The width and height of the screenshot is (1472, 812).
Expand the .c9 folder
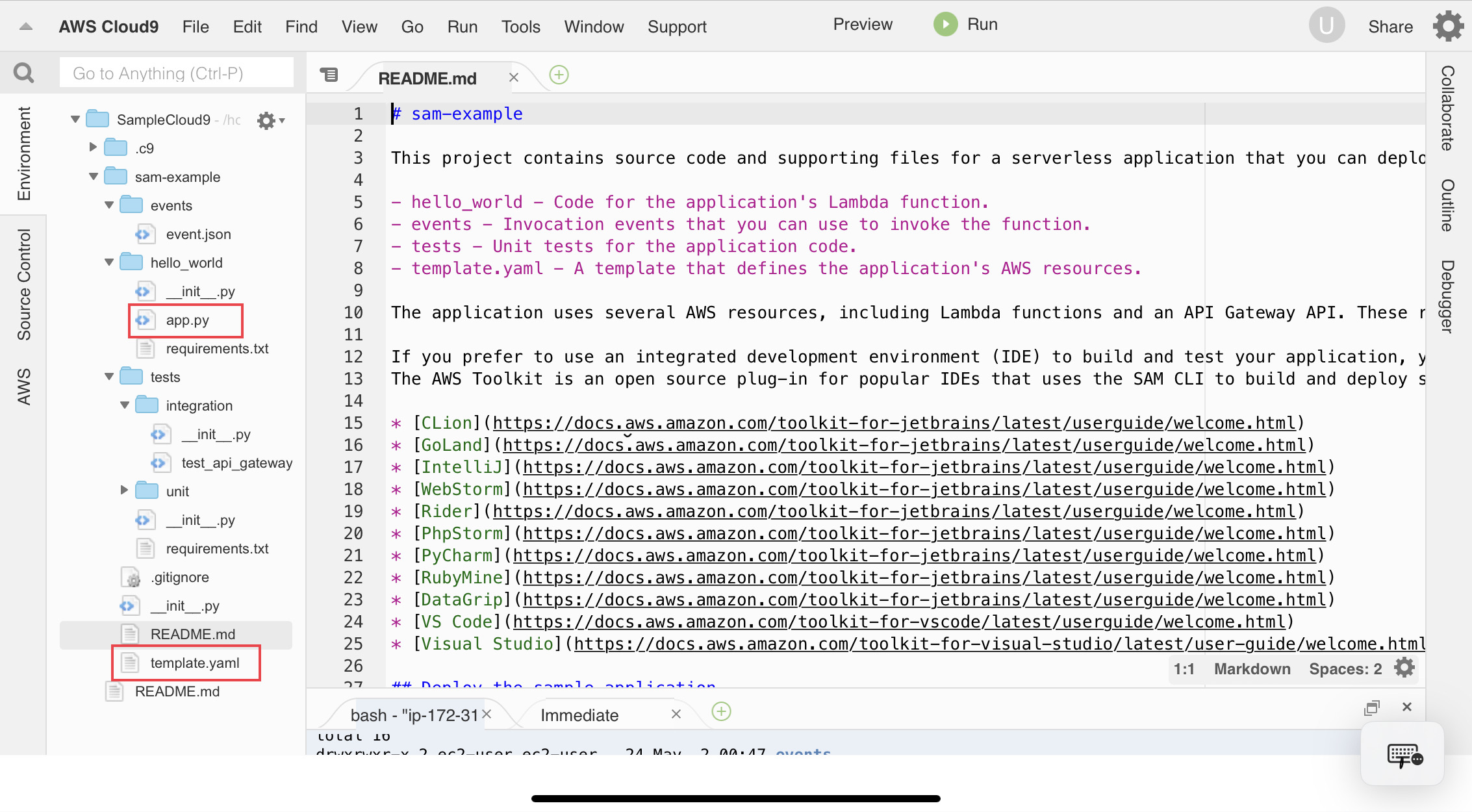(x=92, y=147)
